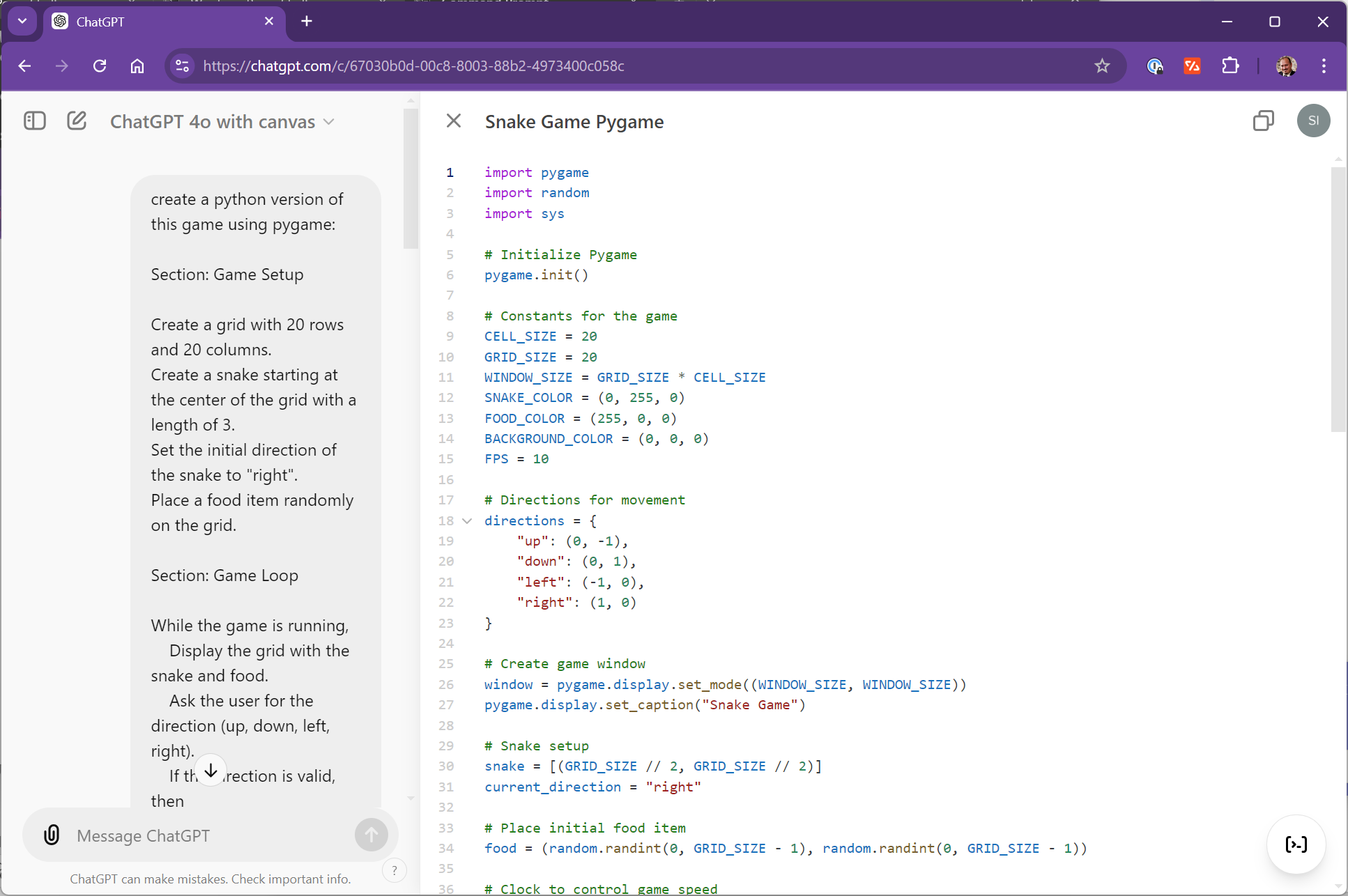This screenshot has width=1348, height=896.
Task: Collapse the directions dictionary on line 18
Action: point(467,521)
